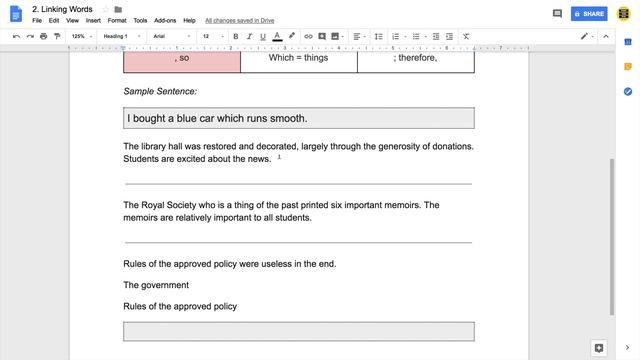Click the 'Sample Sentence:' italic text
Image resolution: width=640 pixels, height=360 pixels.
click(160, 91)
